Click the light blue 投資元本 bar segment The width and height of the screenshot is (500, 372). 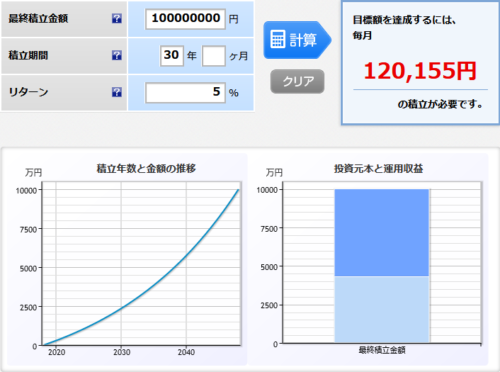(x=382, y=309)
